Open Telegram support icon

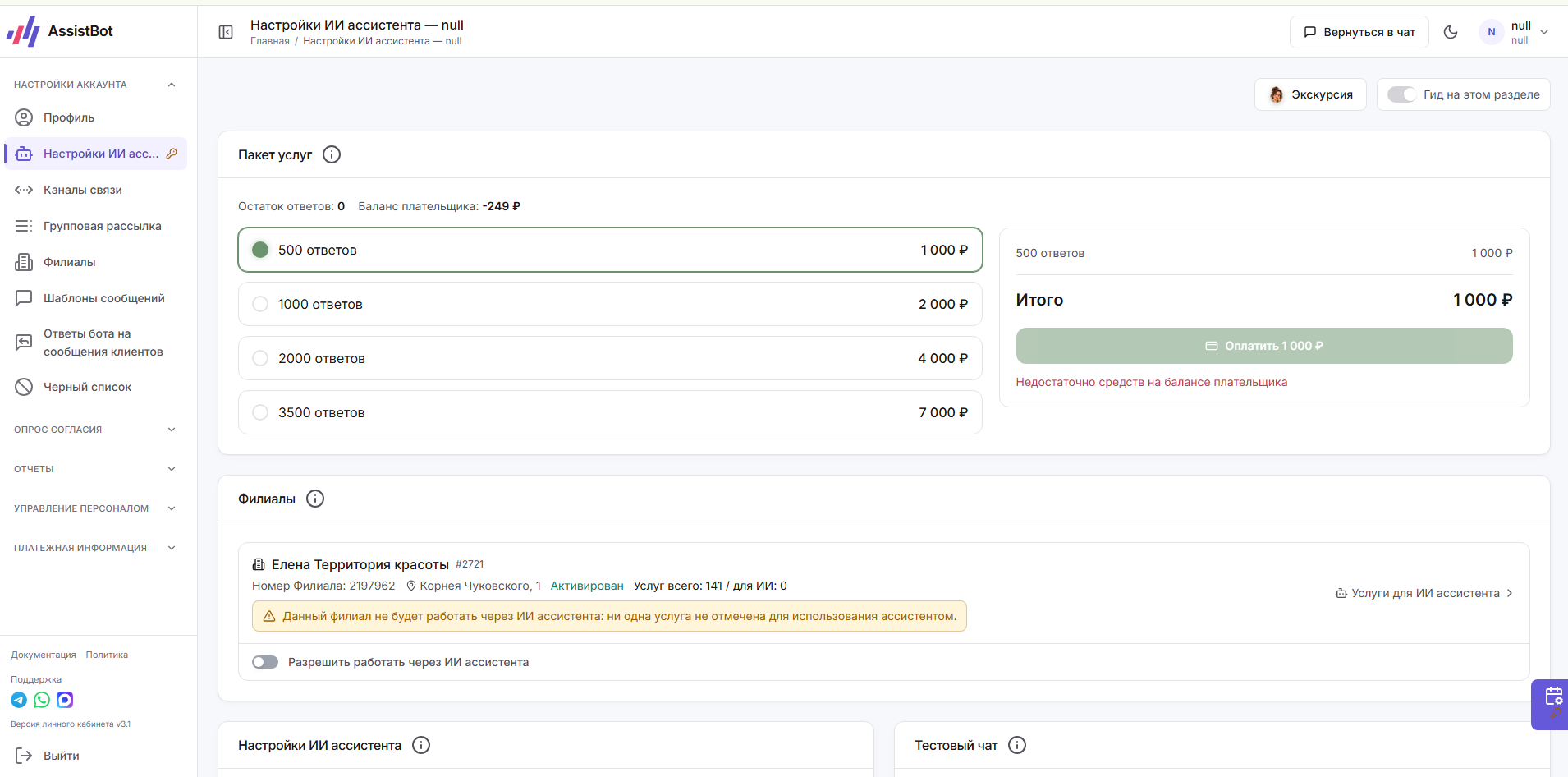[19, 700]
